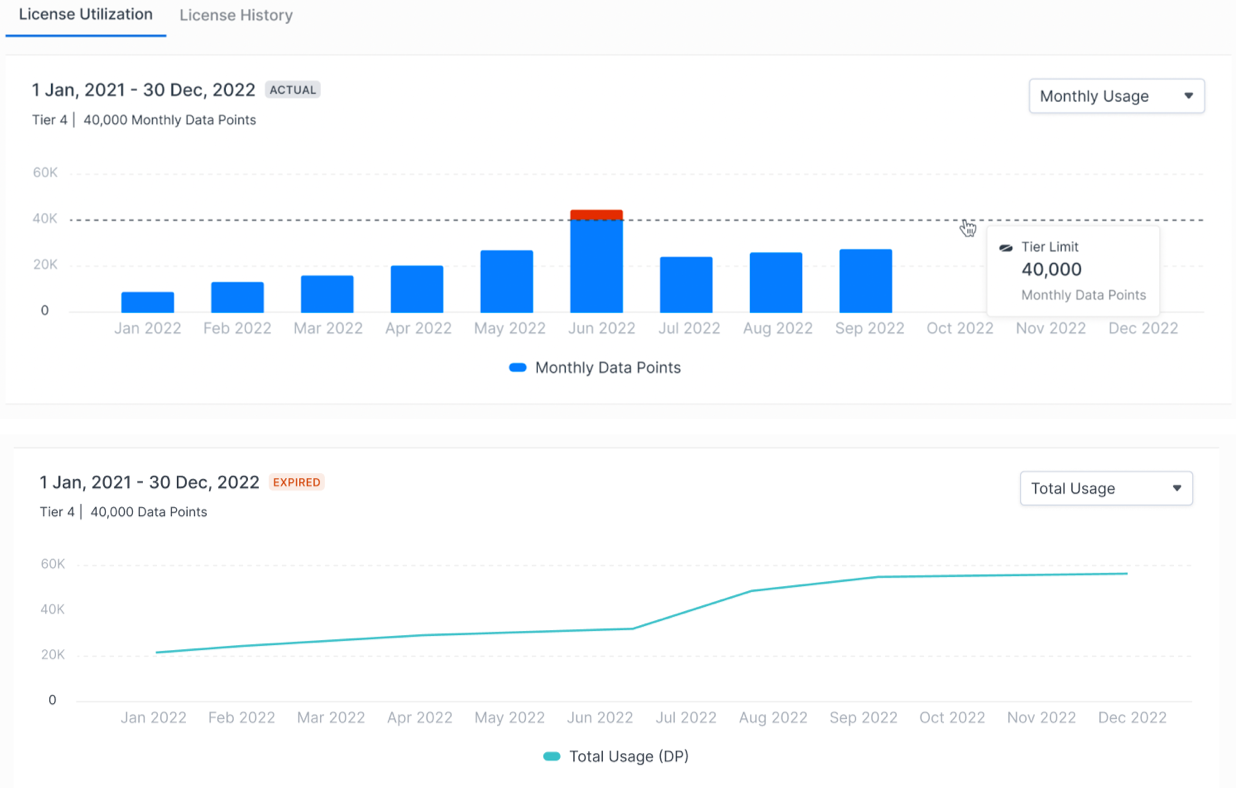Click the ACTUAL status badge
The width and height of the screenshot is (1236, 788).
coord(293,90)
